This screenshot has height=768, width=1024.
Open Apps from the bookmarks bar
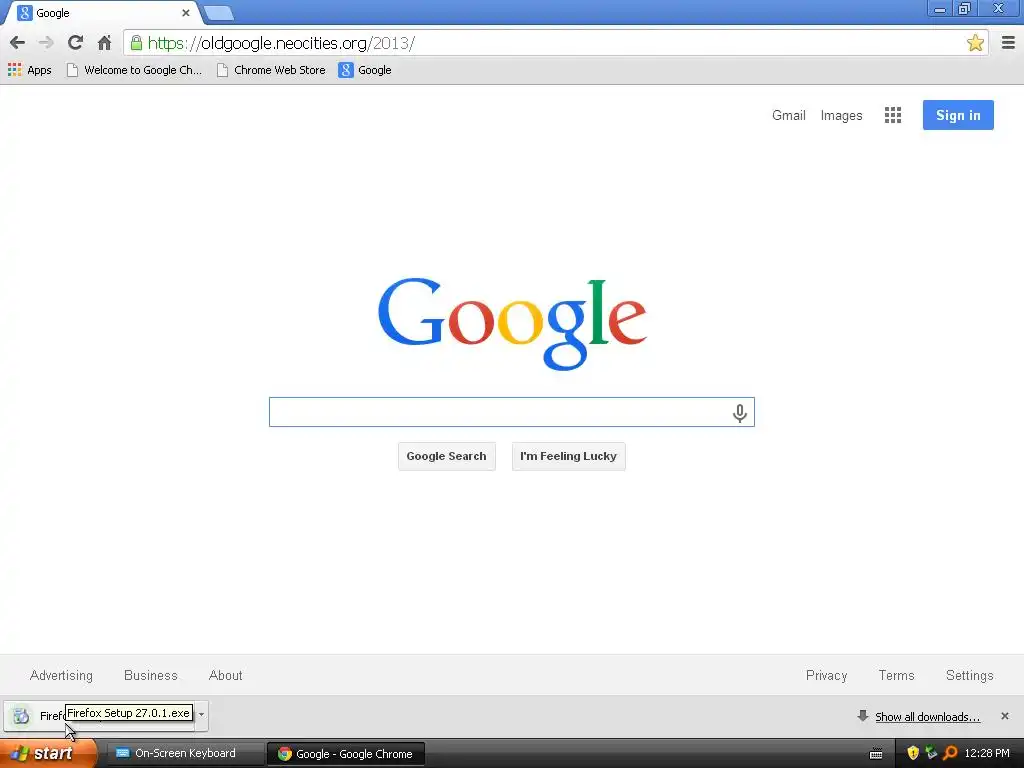(29, 70)
